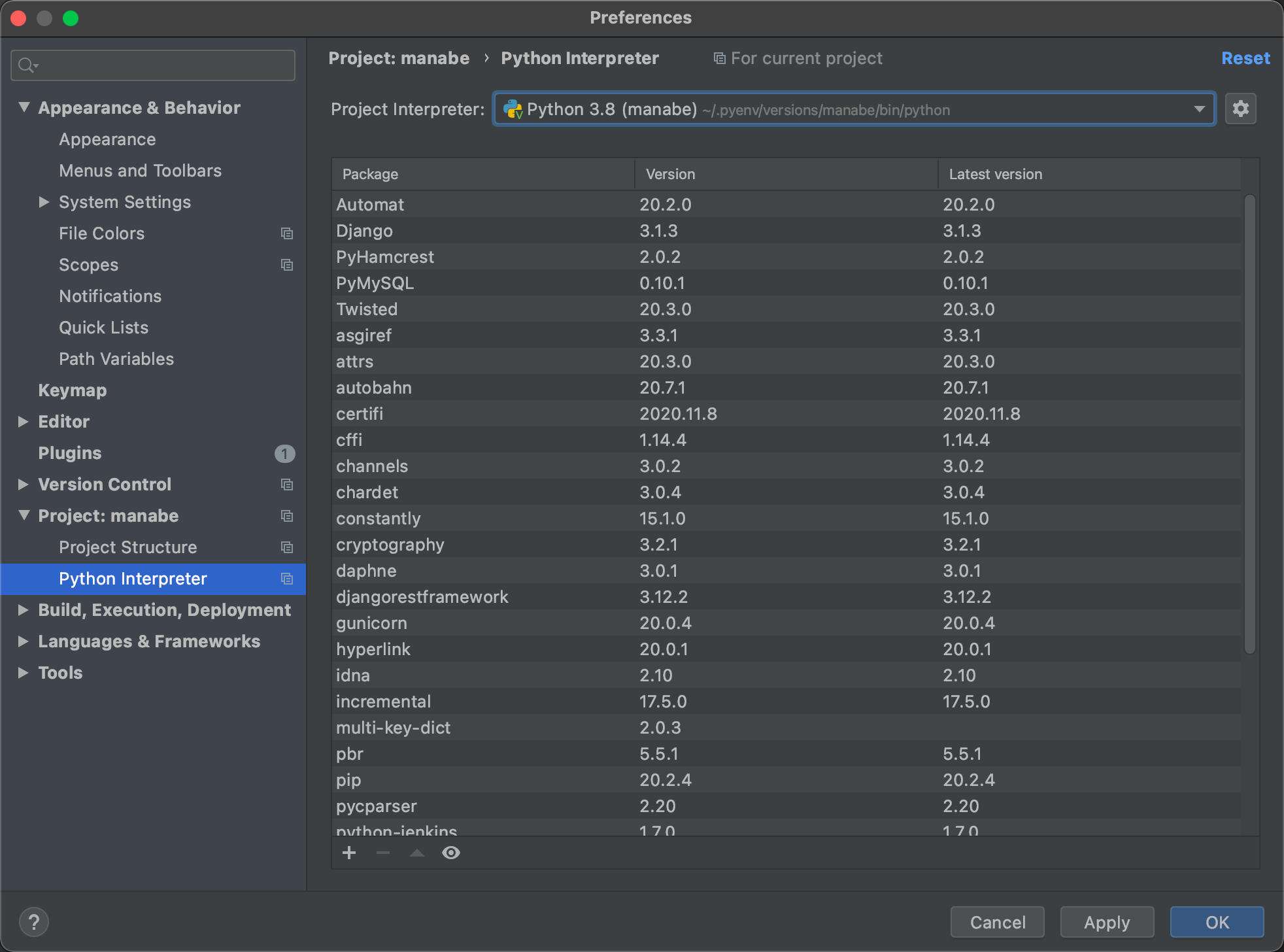Expand Languages & Frameworks section
Screen dimensions: 1284x952
click(x=23, y=641)
